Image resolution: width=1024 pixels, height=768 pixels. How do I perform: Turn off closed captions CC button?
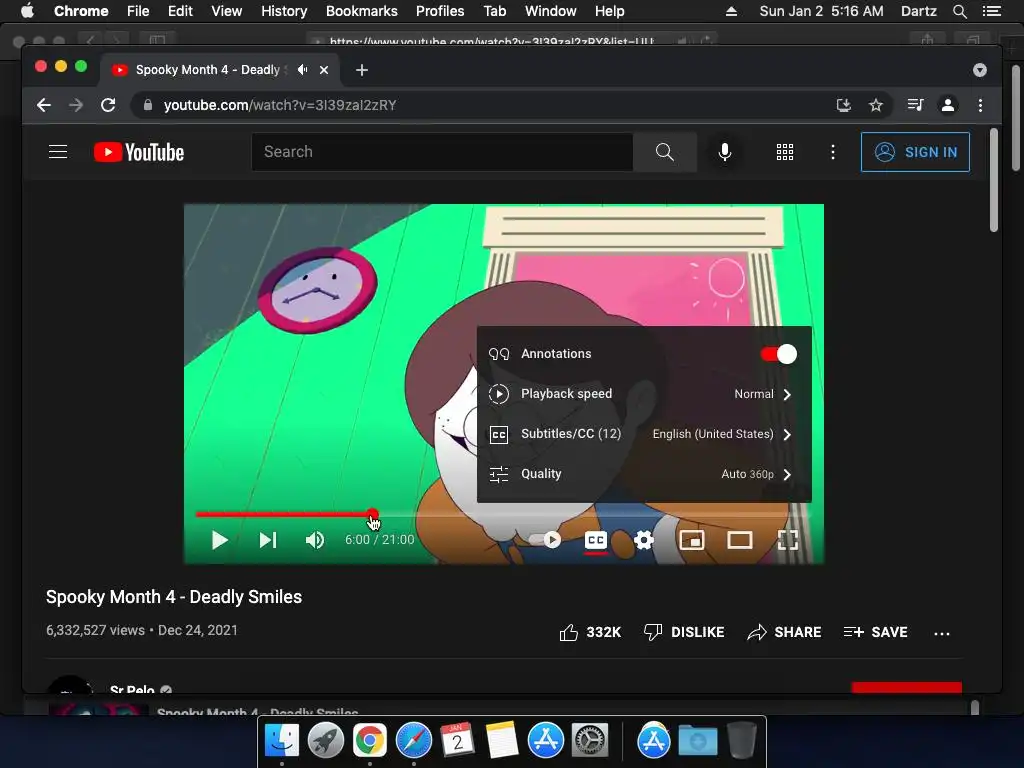coord(596,541)
